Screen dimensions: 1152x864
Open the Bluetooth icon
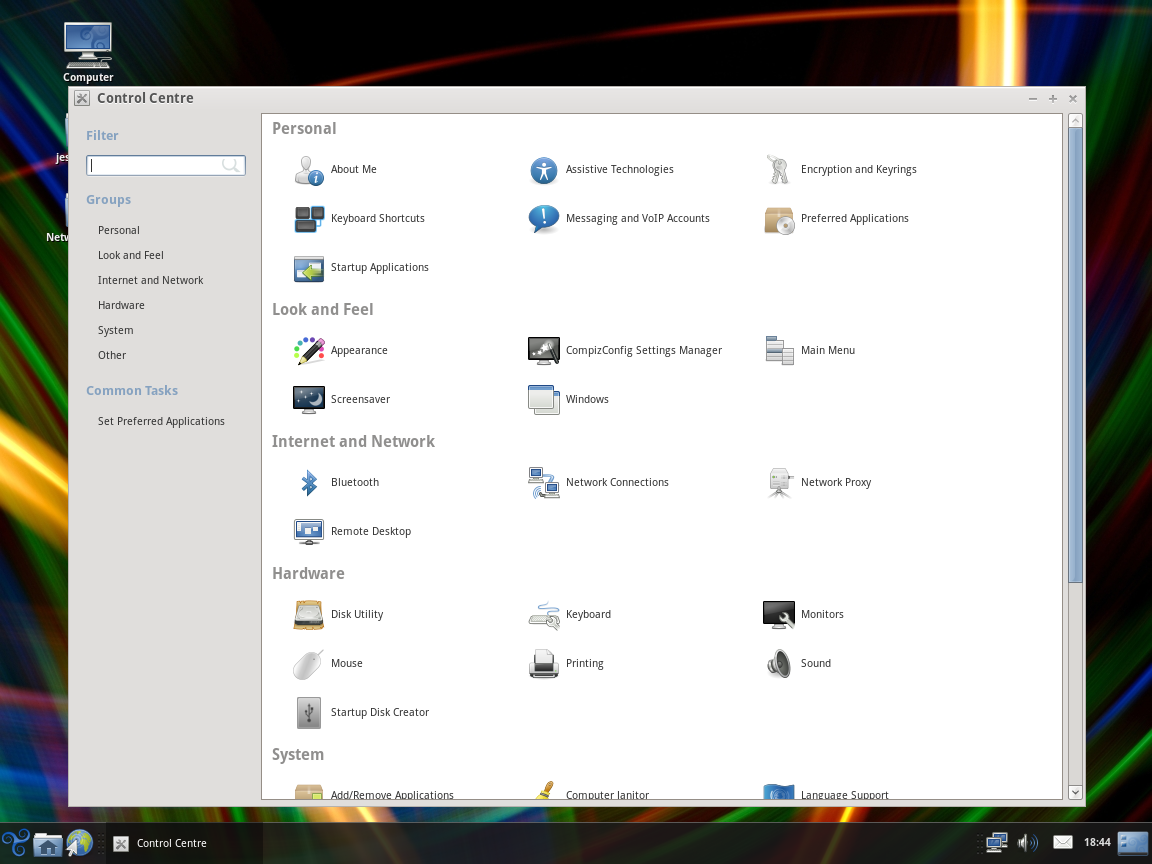pyautogui.click(x=309, y=483)
